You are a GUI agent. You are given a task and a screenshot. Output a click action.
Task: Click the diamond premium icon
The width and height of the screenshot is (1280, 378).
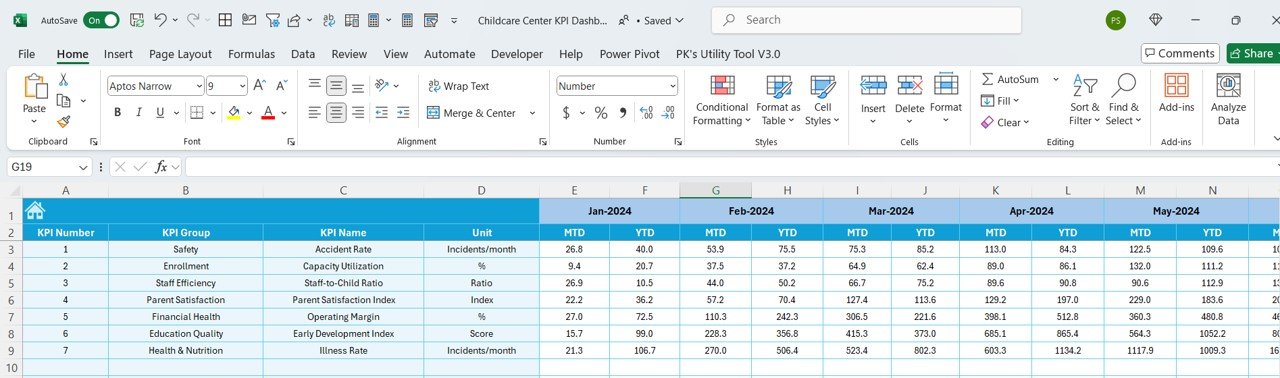click(x=1156, y=20)
